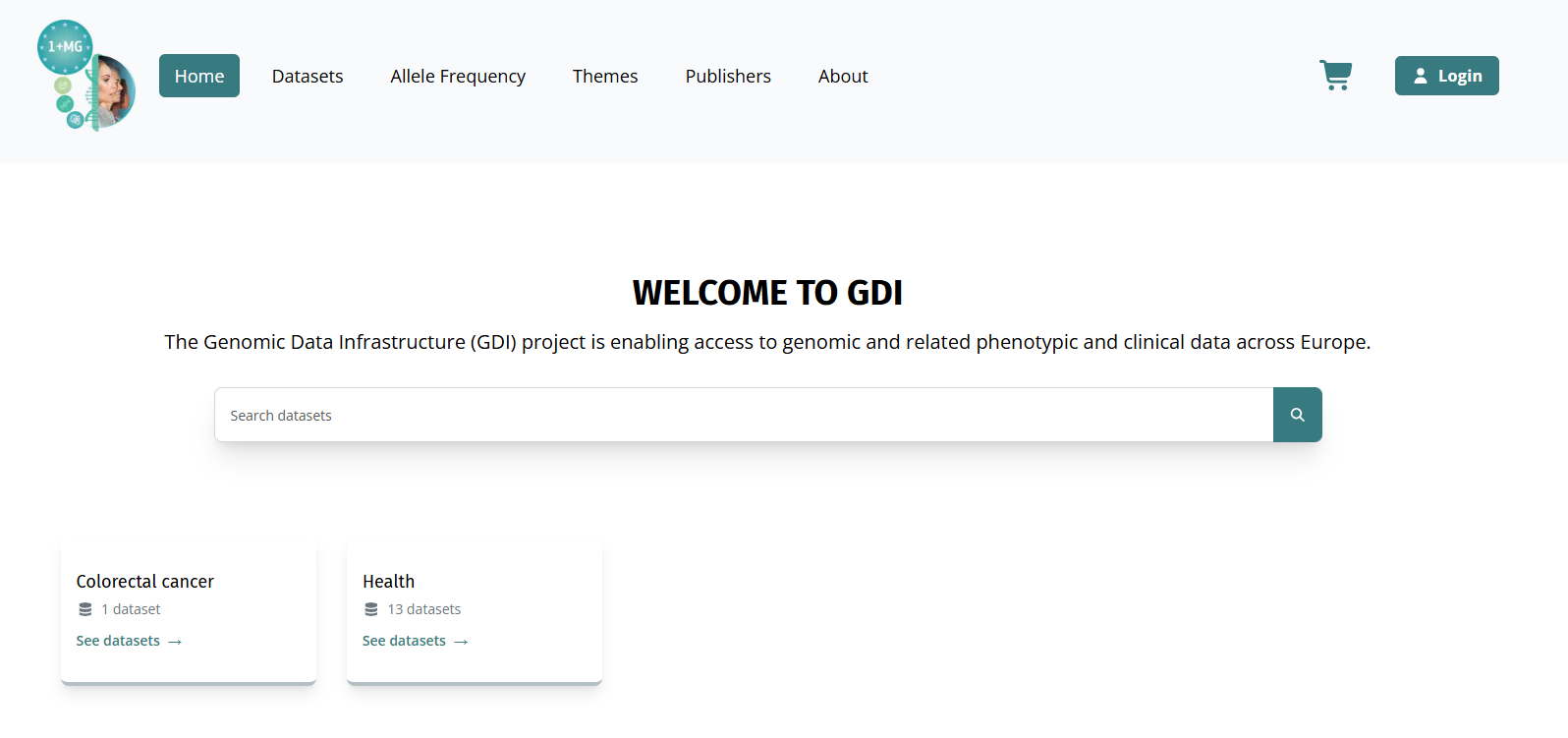Screen dimensions: 1568x738
Task: Focus the Search datasets input field
Action: [x=744, y=415]
